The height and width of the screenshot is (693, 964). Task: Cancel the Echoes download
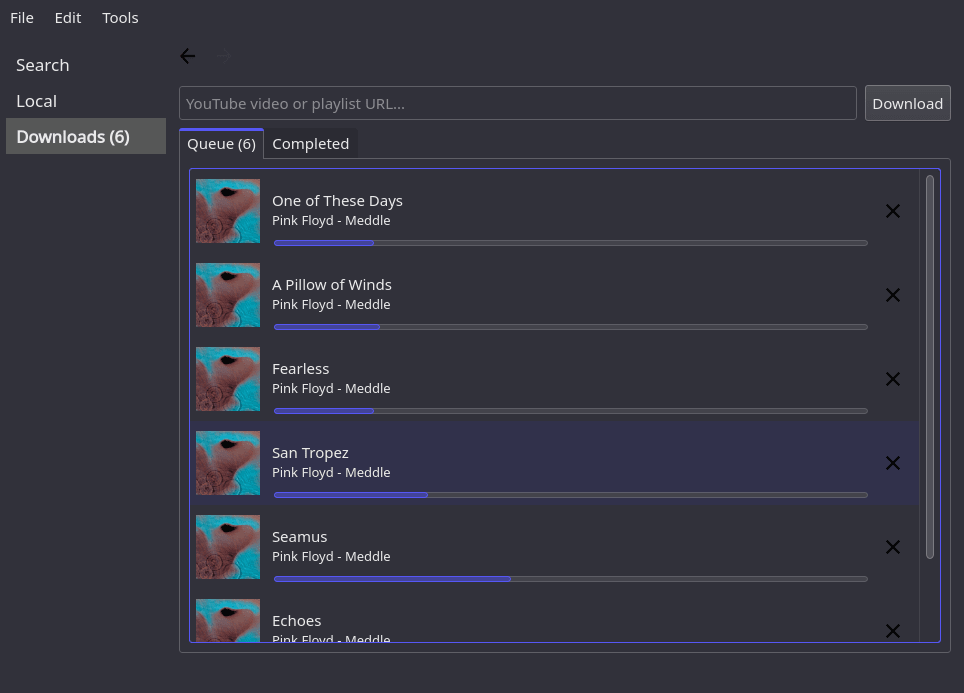coord(892,631)
